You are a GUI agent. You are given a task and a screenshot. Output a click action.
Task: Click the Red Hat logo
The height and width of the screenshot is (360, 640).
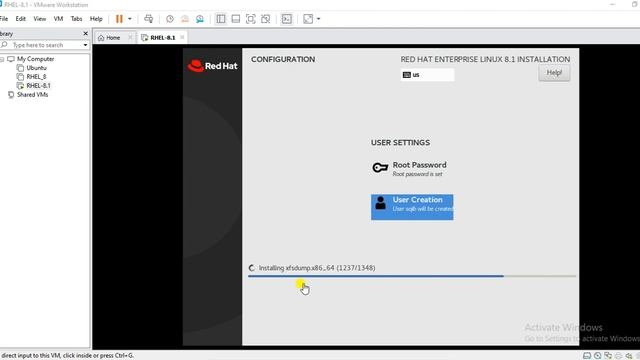[212, 66]
